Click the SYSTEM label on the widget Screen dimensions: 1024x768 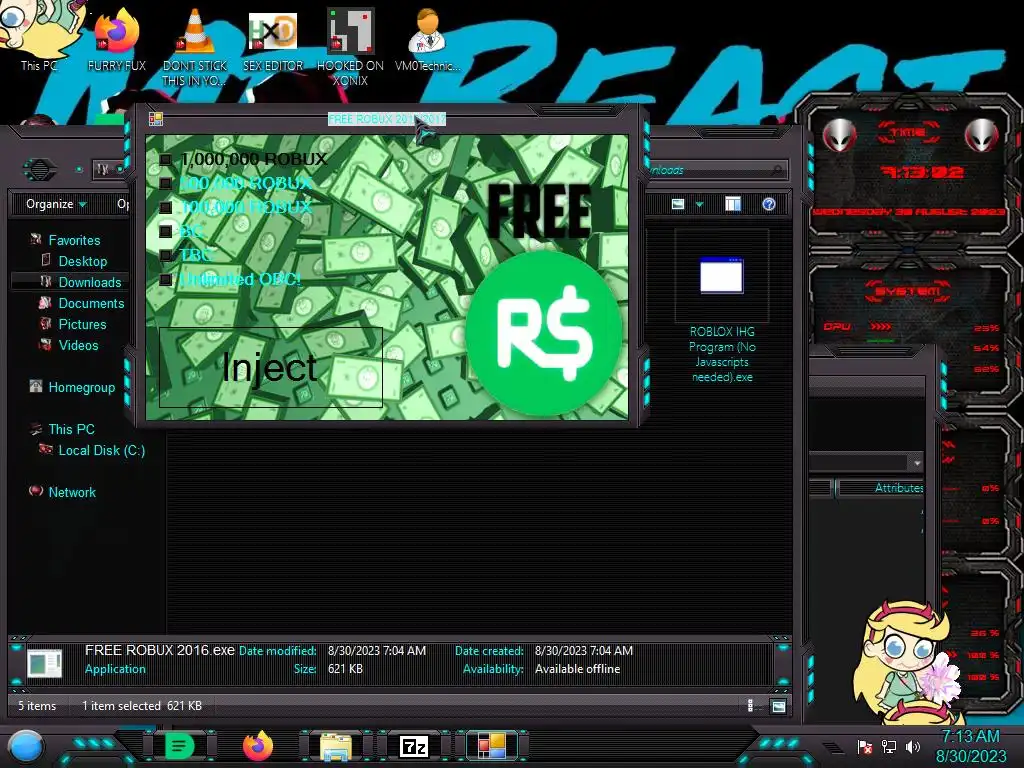pyautogui.click(x=907, y=291)
